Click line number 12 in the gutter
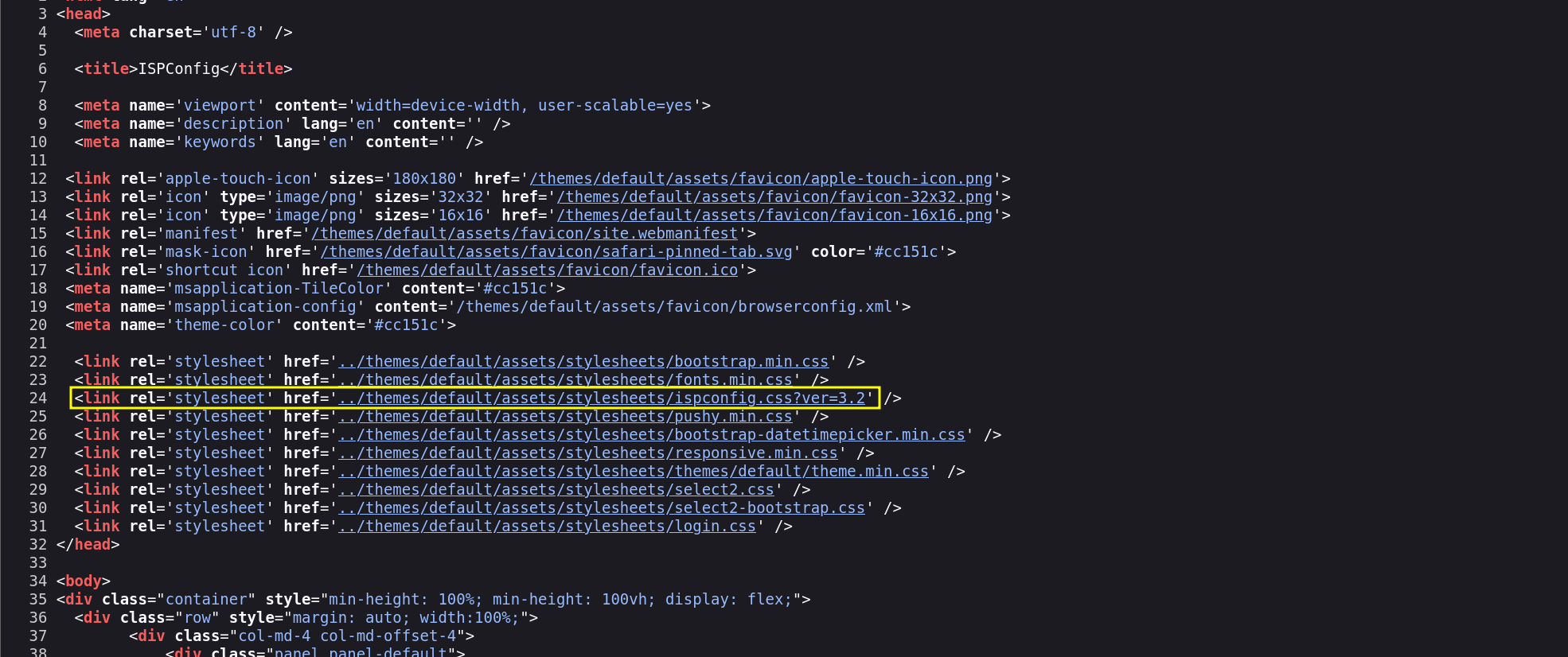 pyautogui.click(x=38, y=179)
